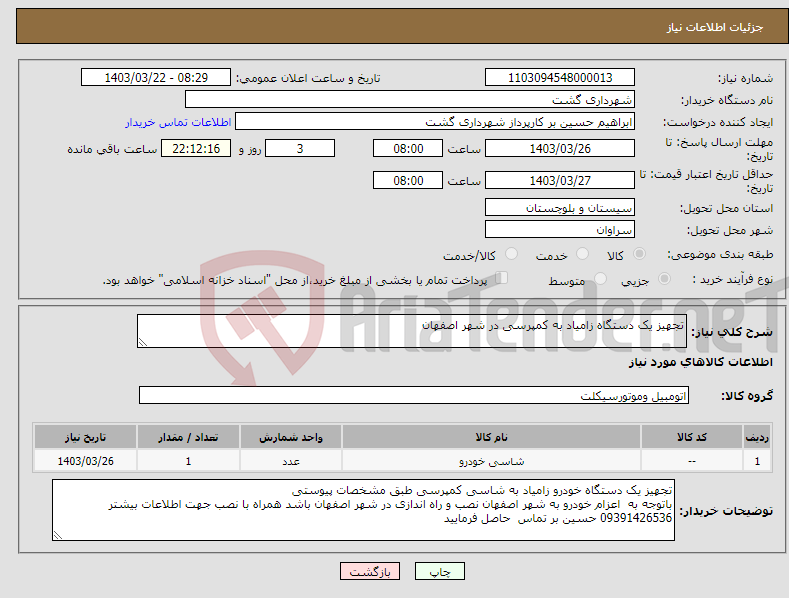Select the جزیی purchase type radio
This screenshot has height=598, width=789.
coord(664,278)
